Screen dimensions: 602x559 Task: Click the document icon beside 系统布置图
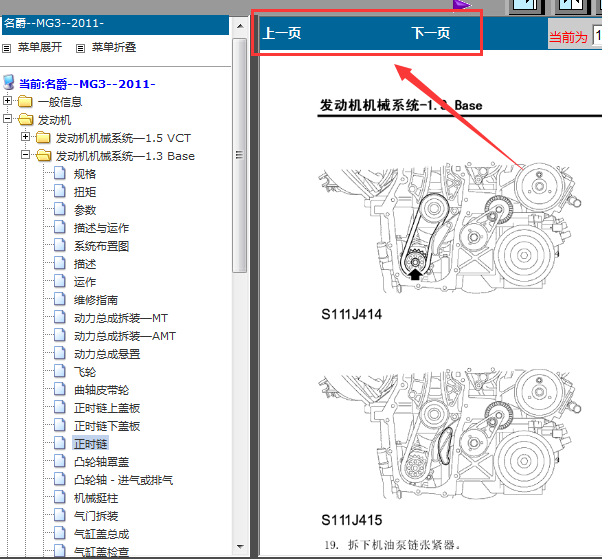[x=60, y=245]
